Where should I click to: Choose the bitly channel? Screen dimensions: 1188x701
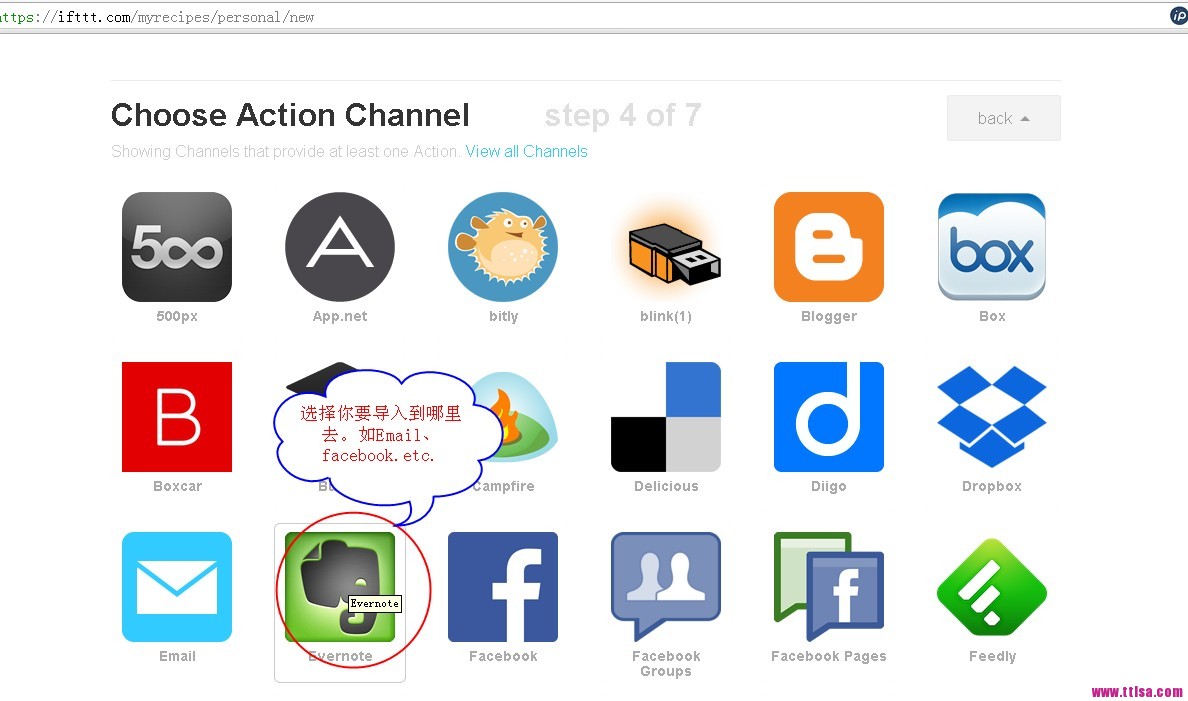pyautogui.click(x=503, y=247)
